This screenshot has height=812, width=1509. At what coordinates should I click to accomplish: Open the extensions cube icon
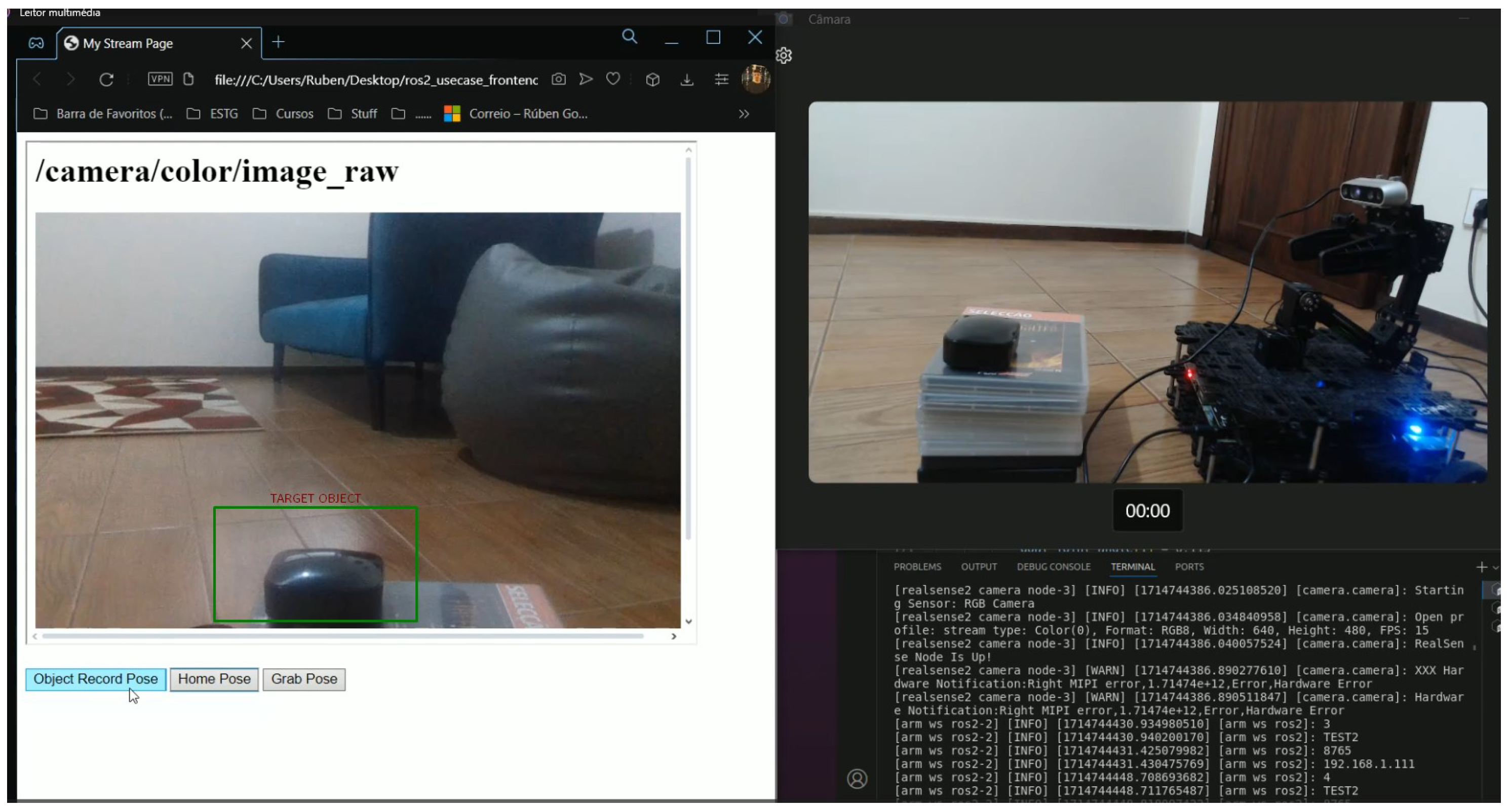[652, 79]
